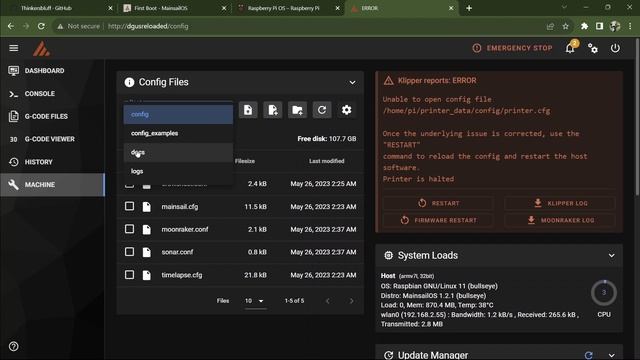Sort by Filesize column header
The width and height of the screenshot is (640, 360).
point(245,161)
